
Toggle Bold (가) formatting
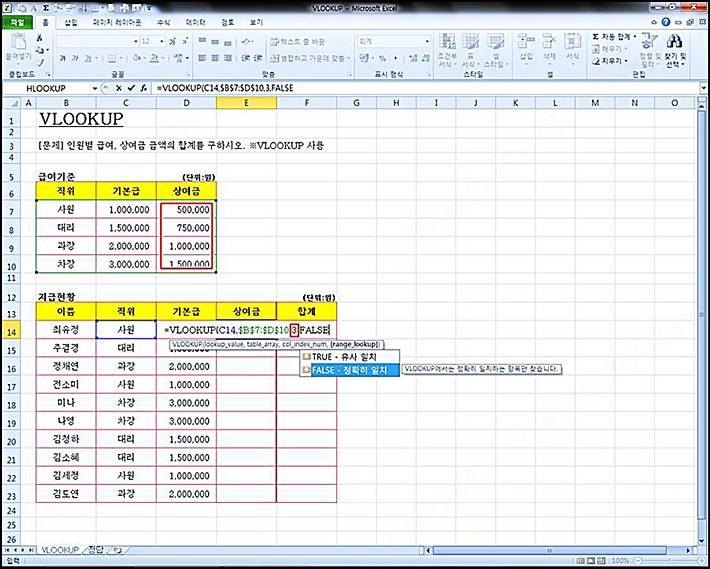(x=62, y=58)
